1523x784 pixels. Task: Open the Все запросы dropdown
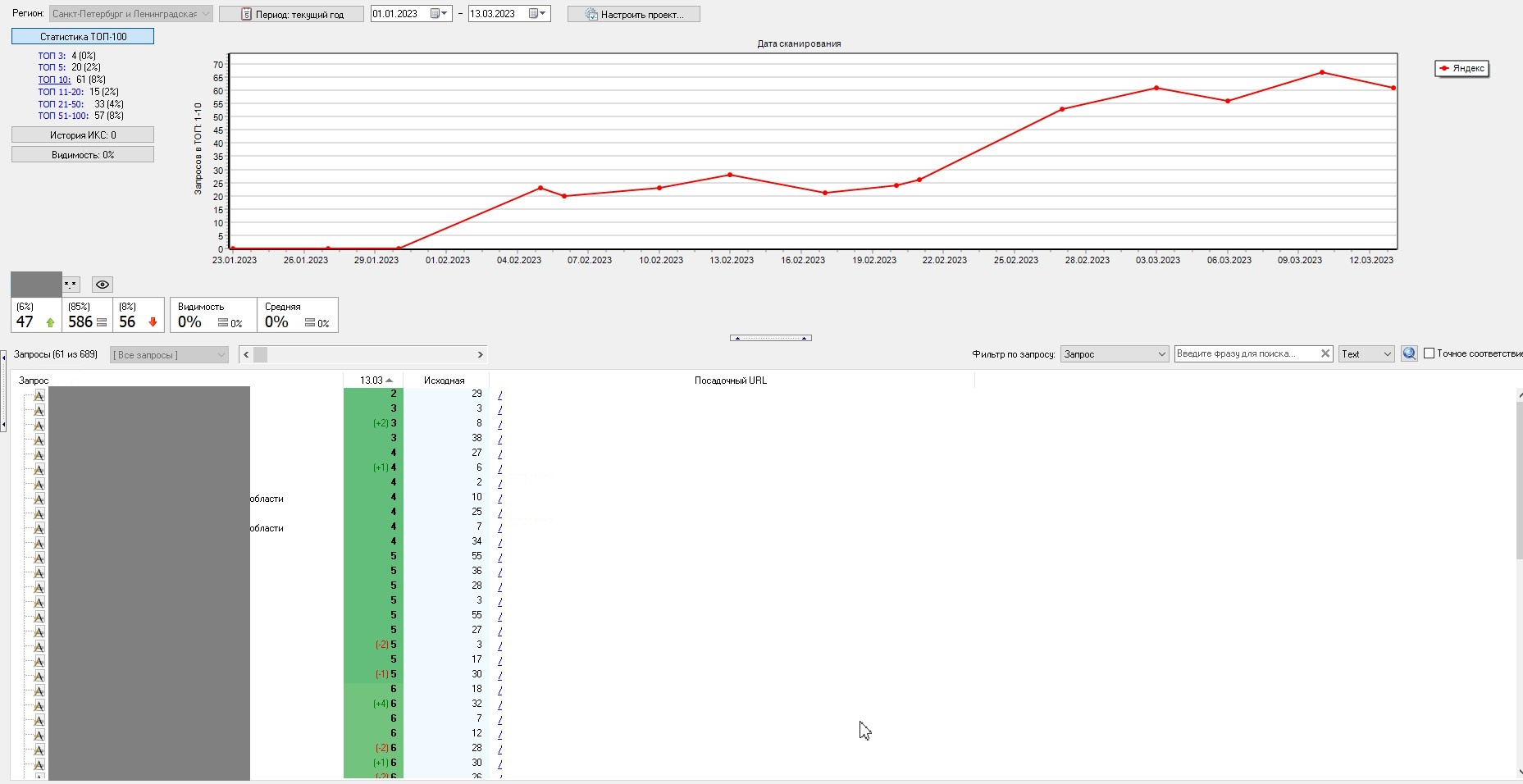click(x=169, y=354)
